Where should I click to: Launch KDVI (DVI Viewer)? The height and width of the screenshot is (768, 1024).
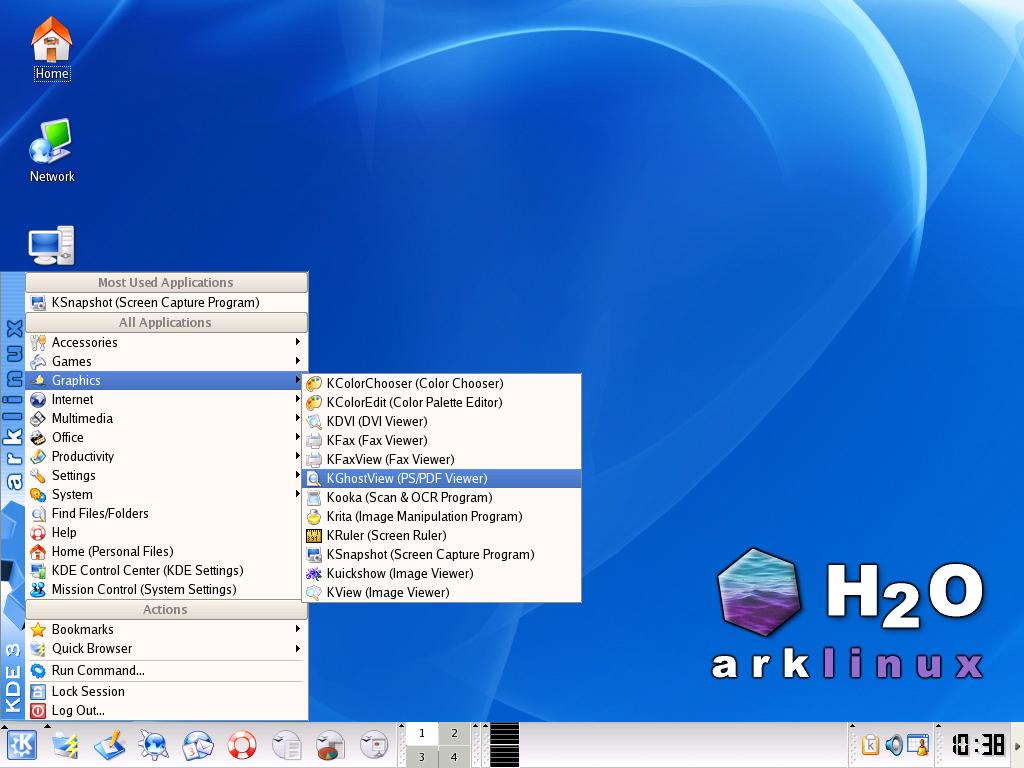(442, 421)
